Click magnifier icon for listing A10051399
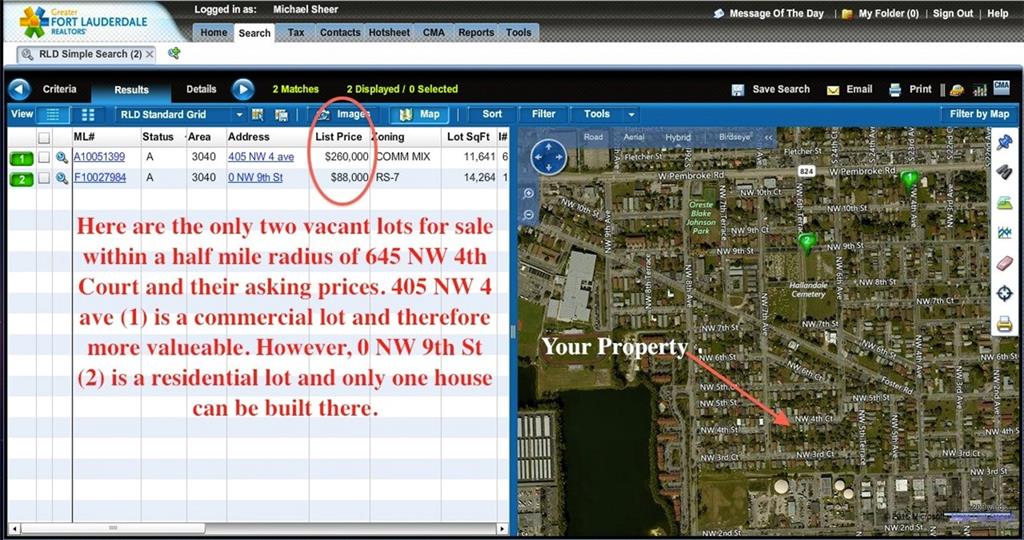The width and height of the screenshot is (1024, 540). coord(61,157)
